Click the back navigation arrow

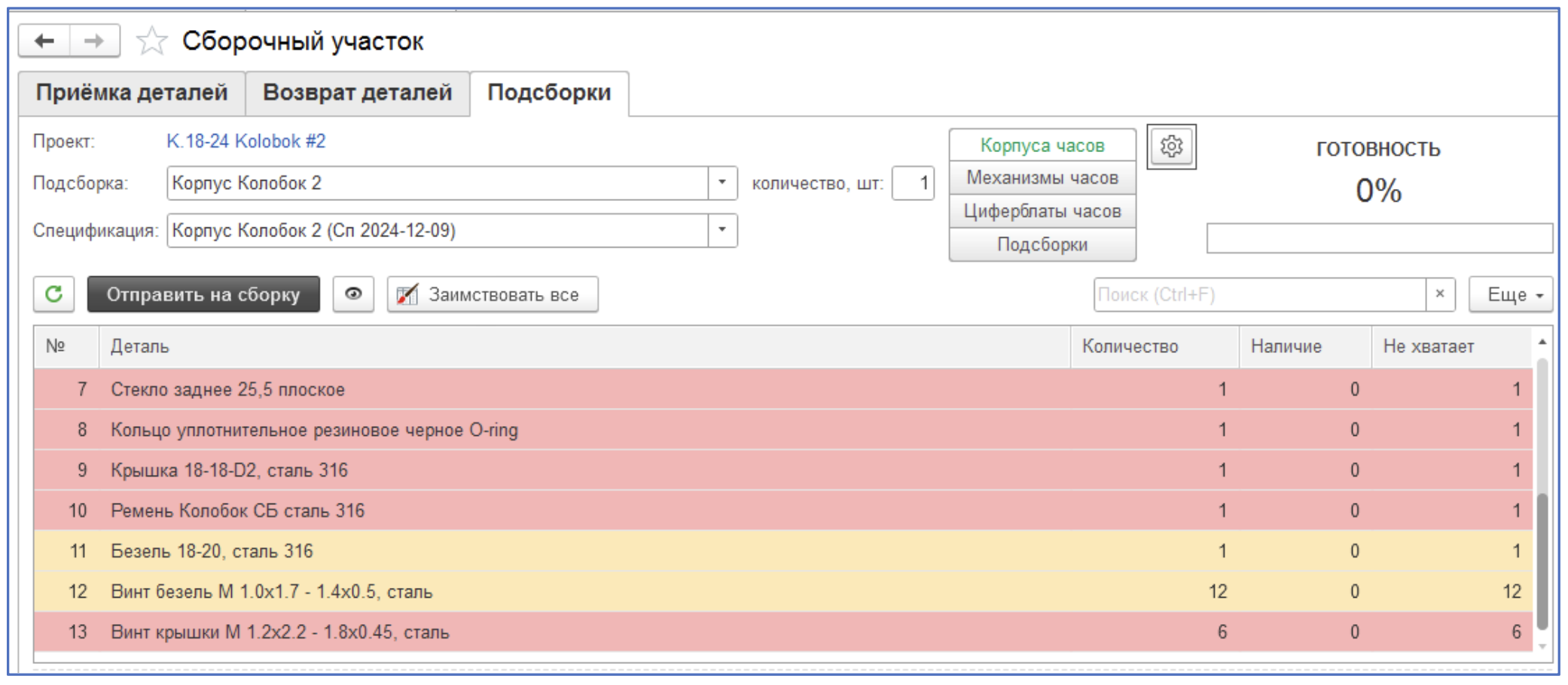tap(44, 41)
